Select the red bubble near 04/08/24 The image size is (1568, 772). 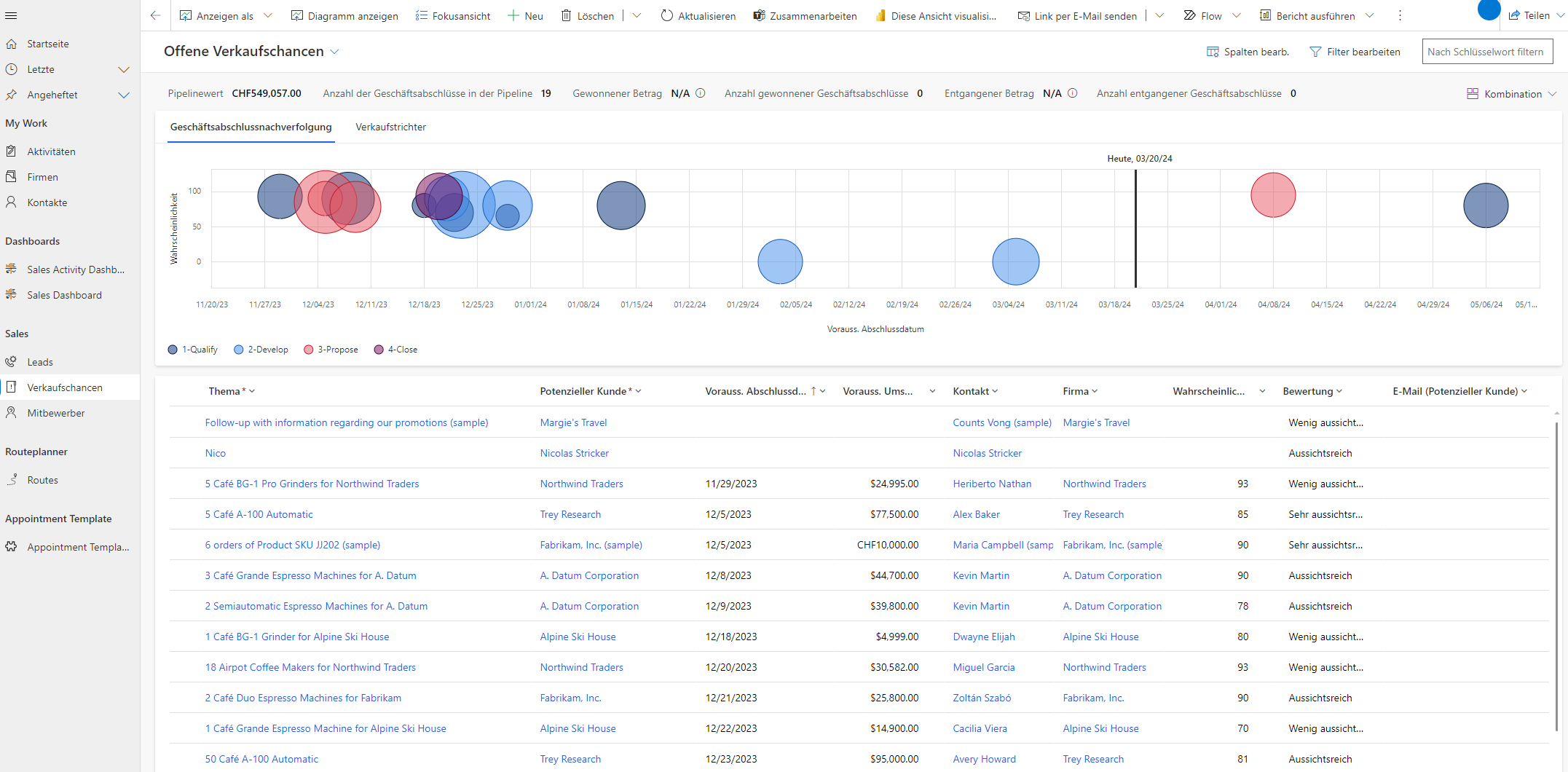click(1273, 195)
